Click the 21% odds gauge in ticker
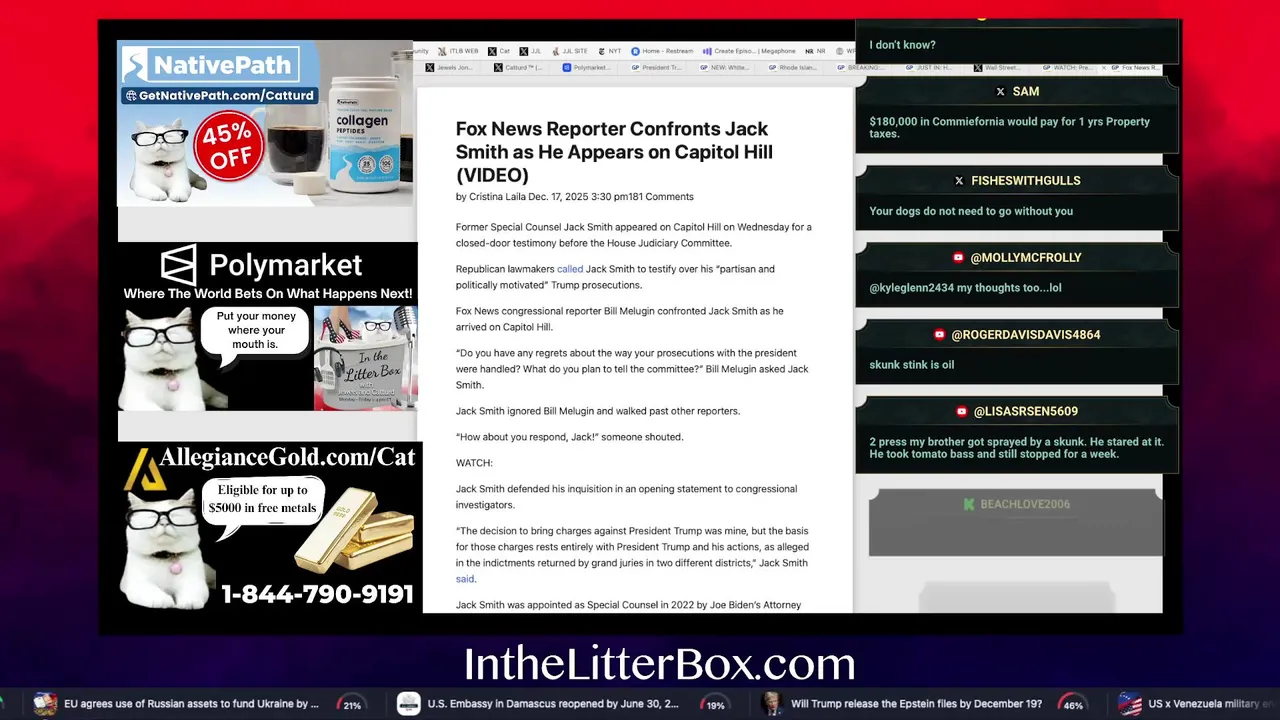 coord(352,704)
